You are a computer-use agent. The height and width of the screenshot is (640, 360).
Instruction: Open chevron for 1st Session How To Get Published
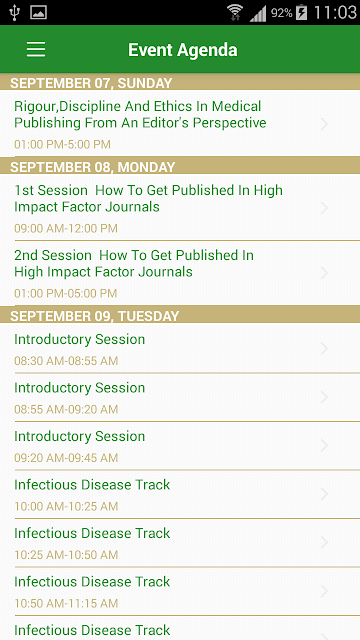pos(325,208)
